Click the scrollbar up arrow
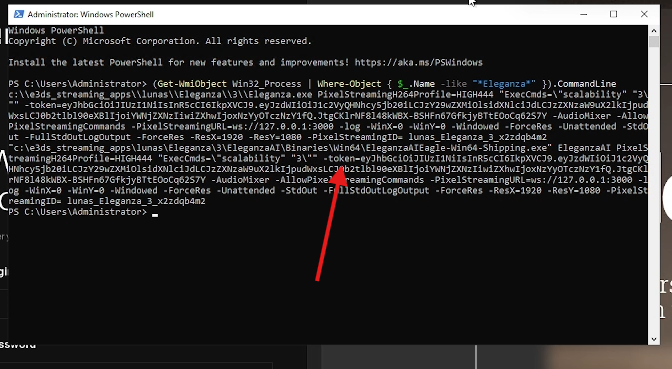 pyautogui.click(x=654, y=31)
